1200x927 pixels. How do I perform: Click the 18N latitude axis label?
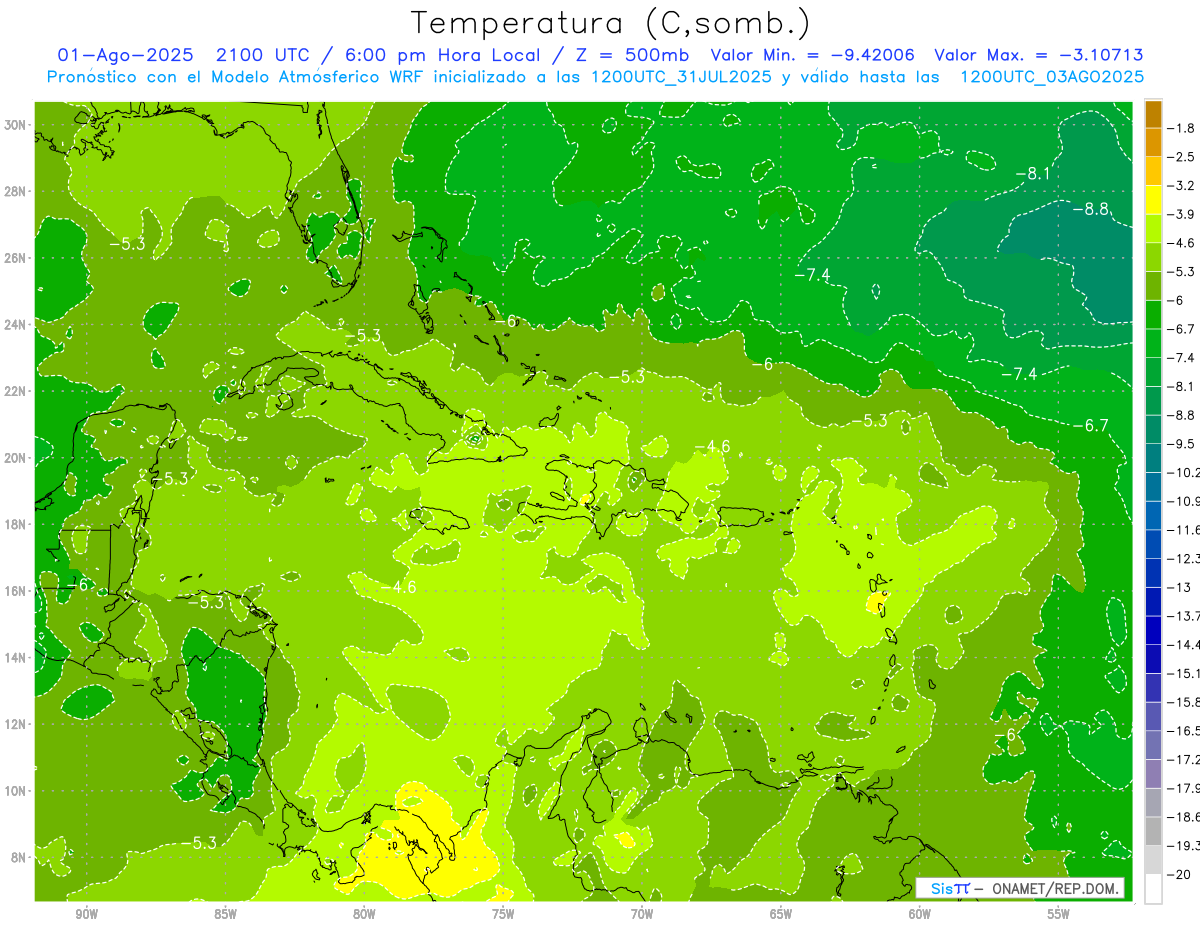pyautogui.click(x=15, y=524)
